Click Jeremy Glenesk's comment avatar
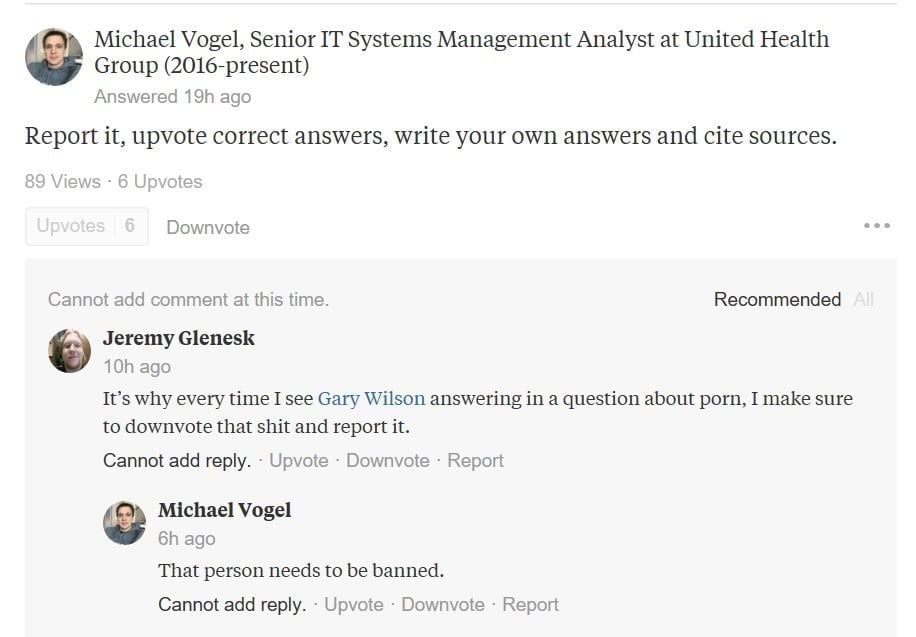This screenshot has height=637, width=916. 70,351
